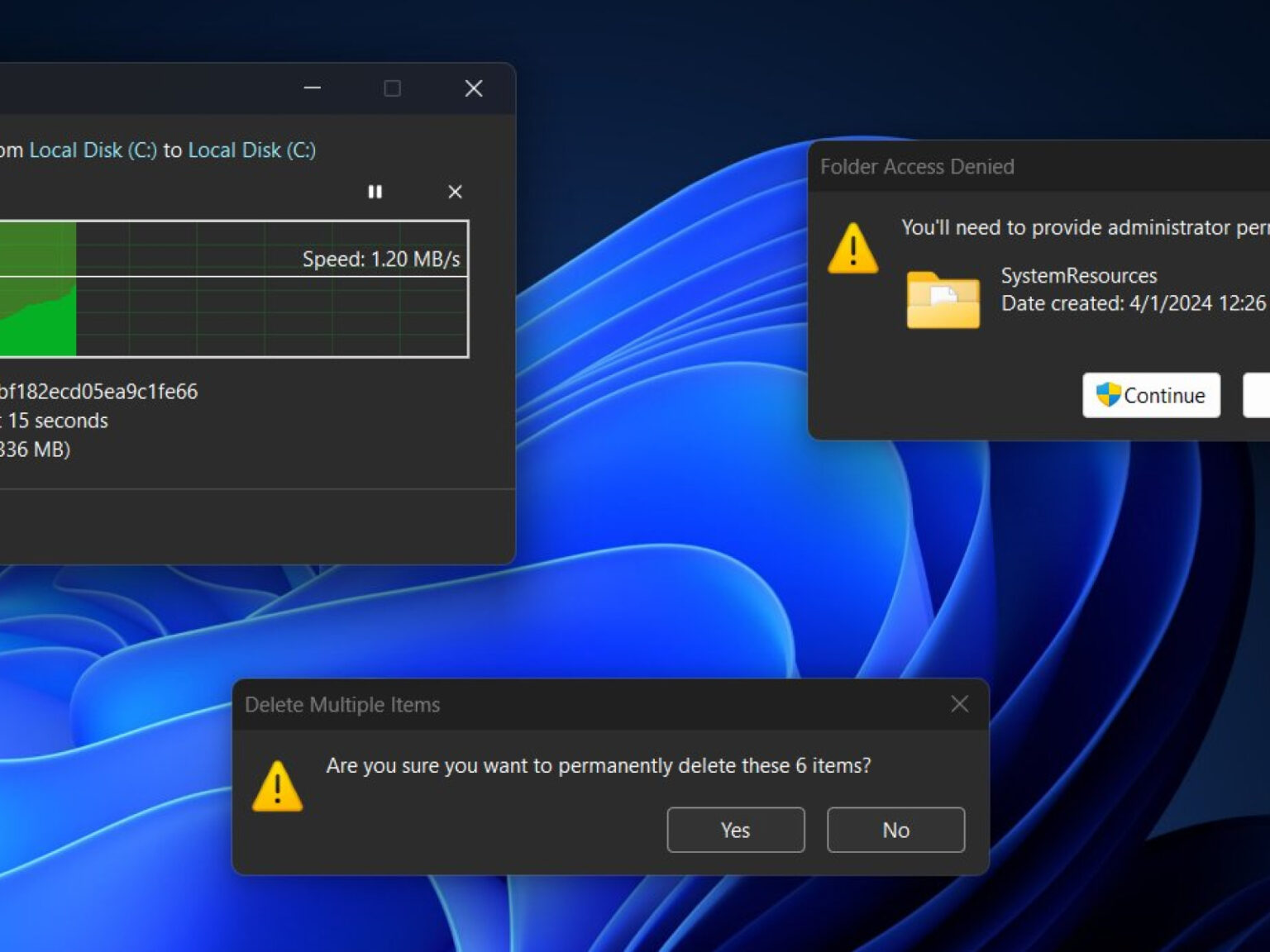The height and width of the screenshot is (952, 1270).
Task: Click the warning icon in Folder Access Denied
Action: (852, 248)
